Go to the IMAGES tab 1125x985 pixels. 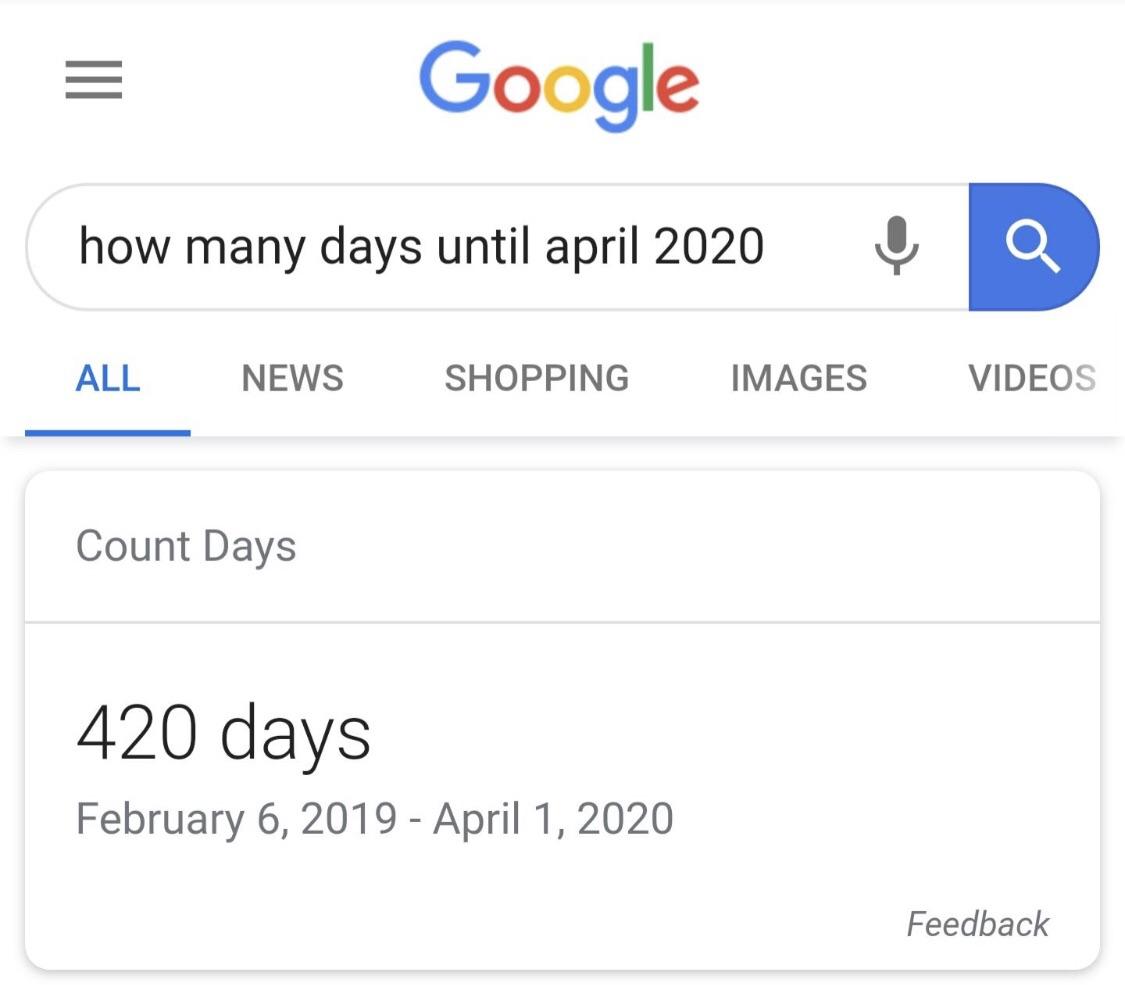(799, 378)
